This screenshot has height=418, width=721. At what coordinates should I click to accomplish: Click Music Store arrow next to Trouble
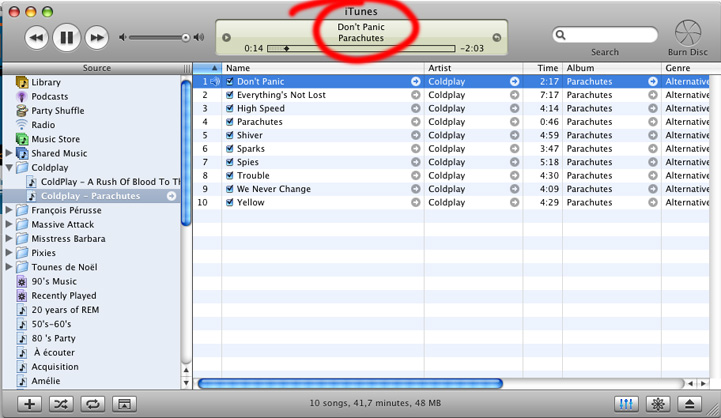click(416, 176)
